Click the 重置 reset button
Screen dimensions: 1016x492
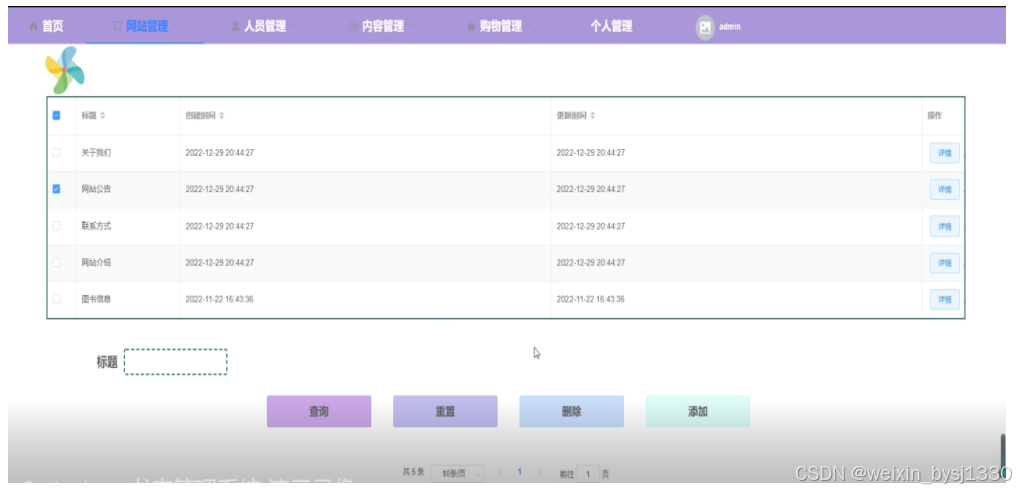(x=445, y=412)
